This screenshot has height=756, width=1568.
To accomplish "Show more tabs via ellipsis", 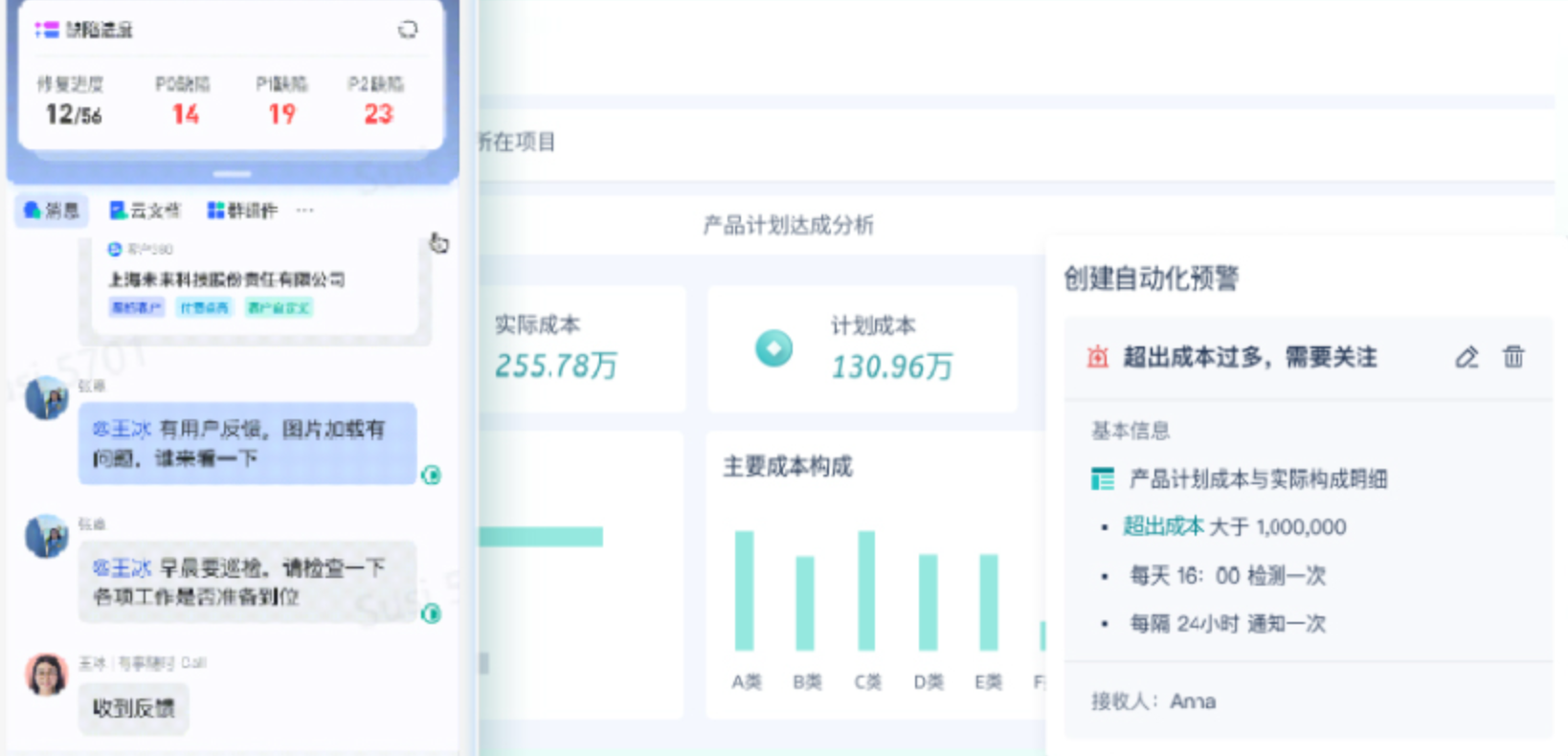I will (304, 210).
